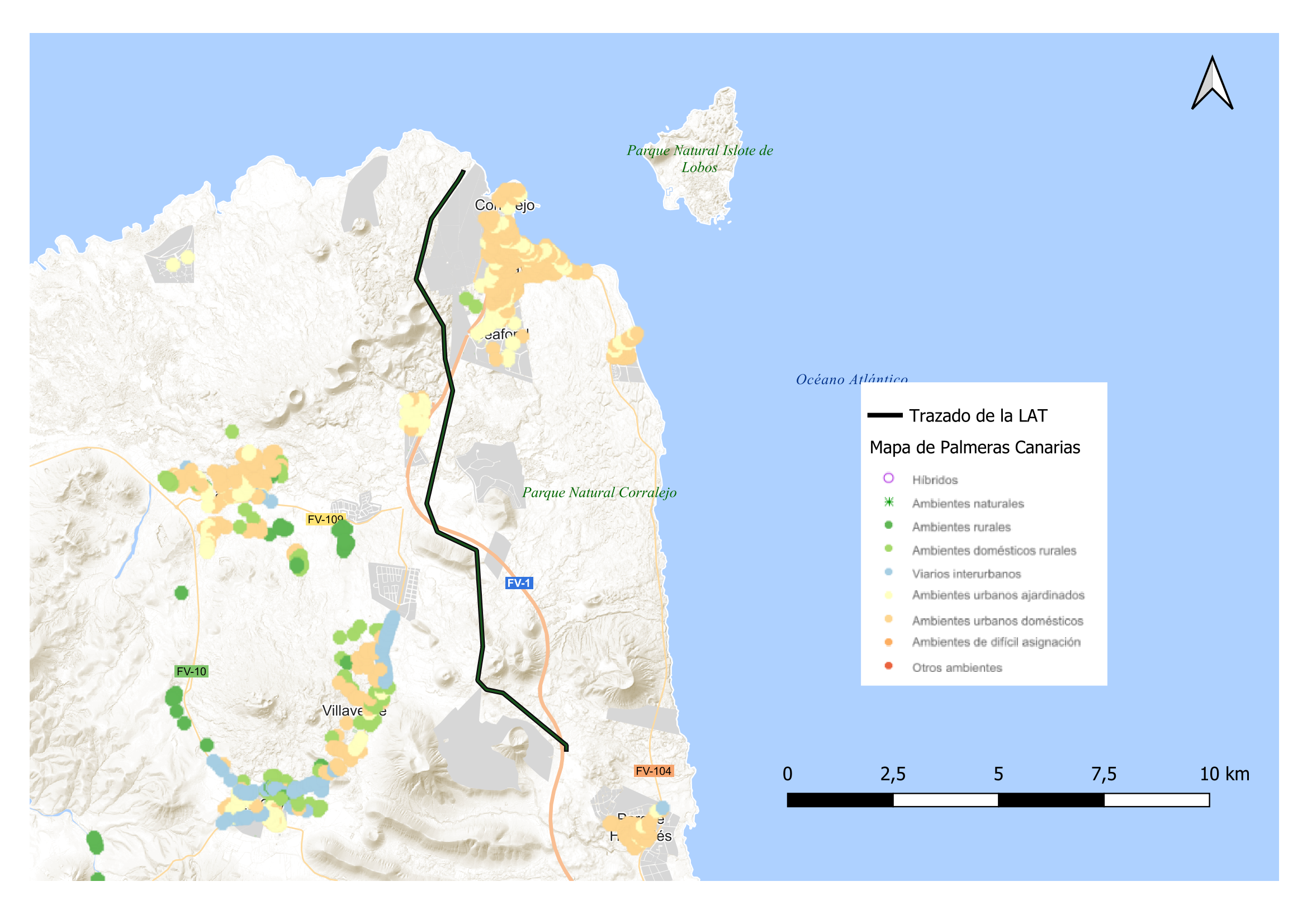Click the purple Híbridos circle legend symbol
Image resolution: width=1307 pixels, height=924 pixels.
coord(888,478)
